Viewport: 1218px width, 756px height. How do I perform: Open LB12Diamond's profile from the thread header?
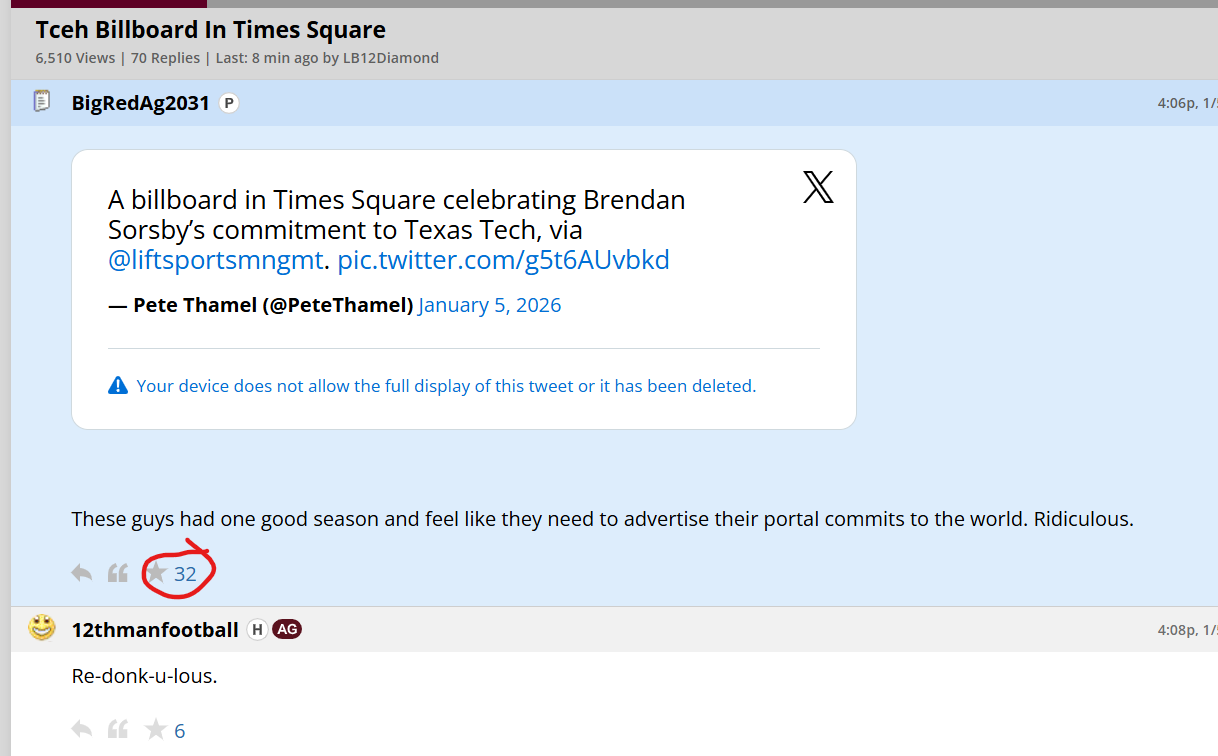pyautogui.click(x=390, y=58)
